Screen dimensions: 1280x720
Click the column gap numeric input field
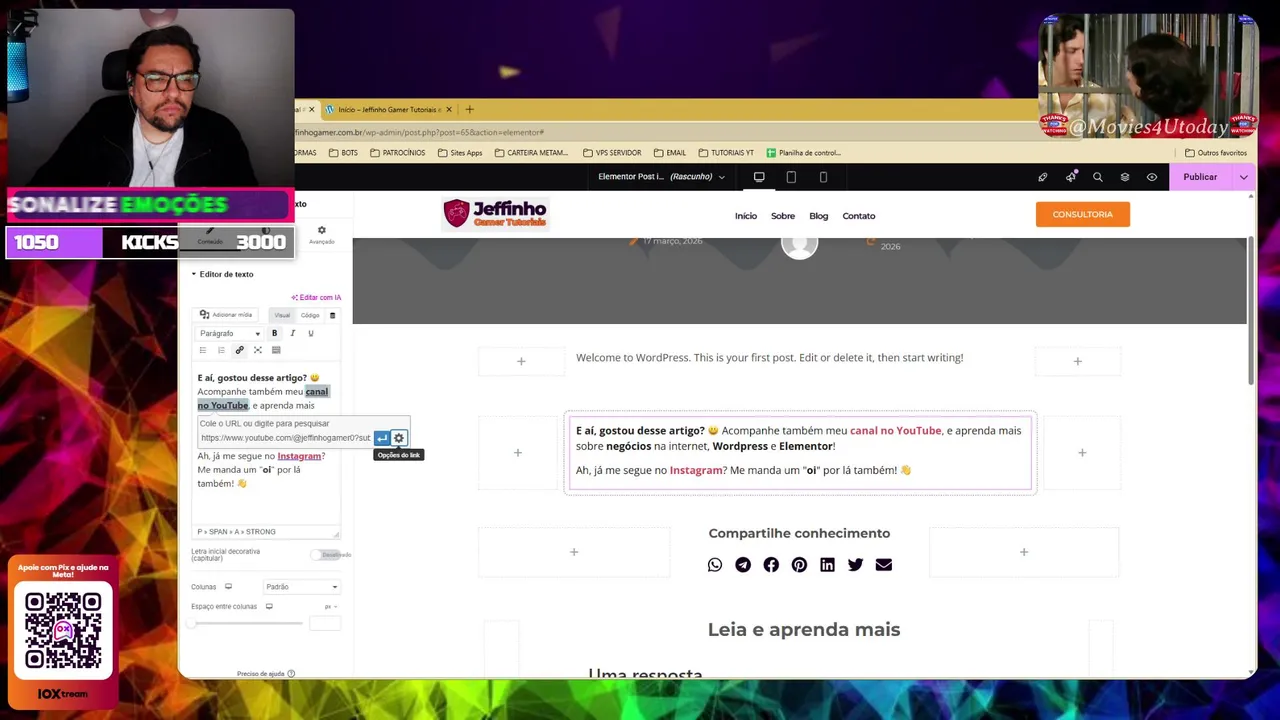325,623
